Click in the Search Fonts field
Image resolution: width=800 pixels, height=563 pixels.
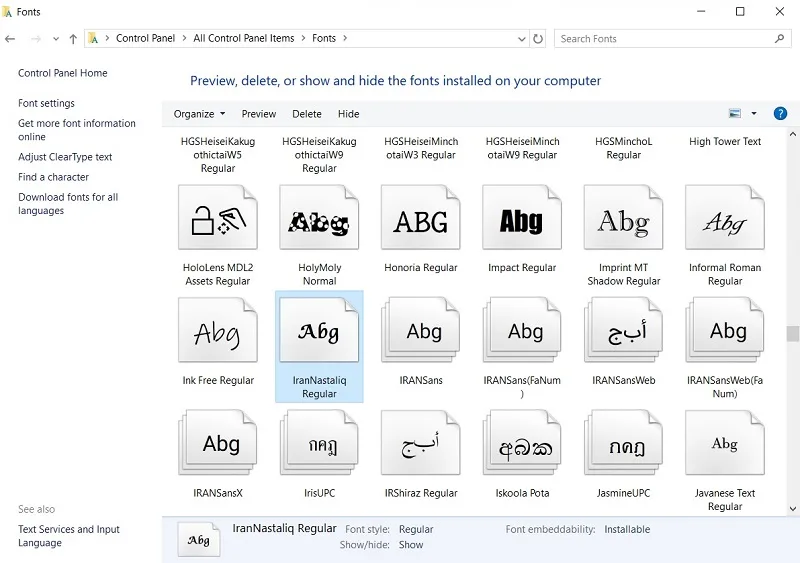coord(663,39)
